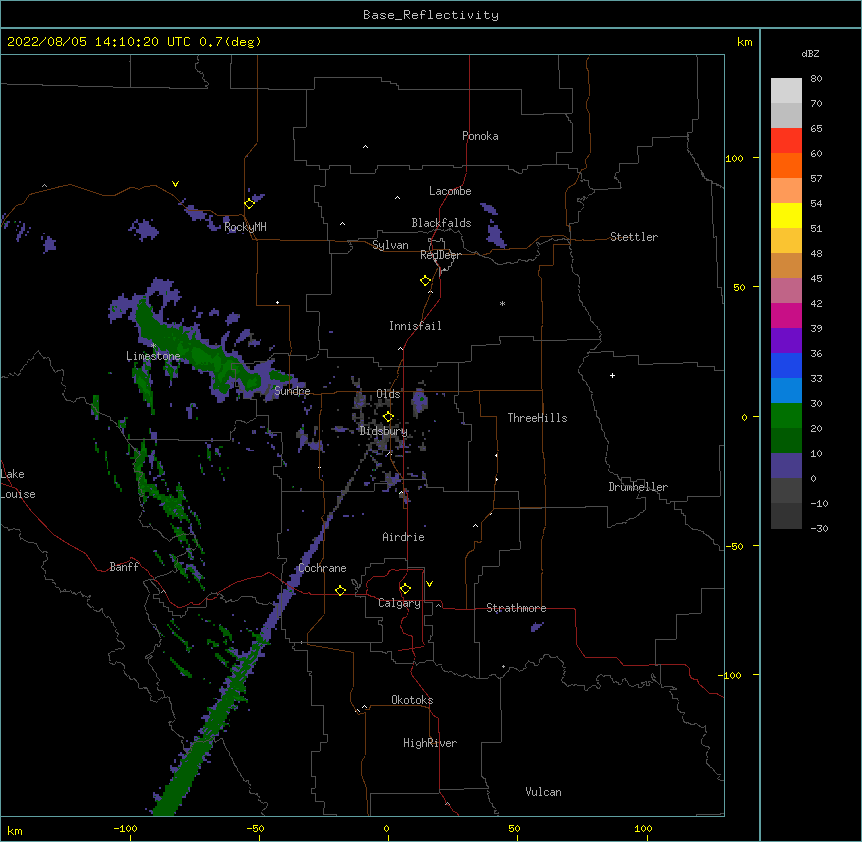Click the RockyMH label
The image size is (862, 842).
tap(245, 227)
